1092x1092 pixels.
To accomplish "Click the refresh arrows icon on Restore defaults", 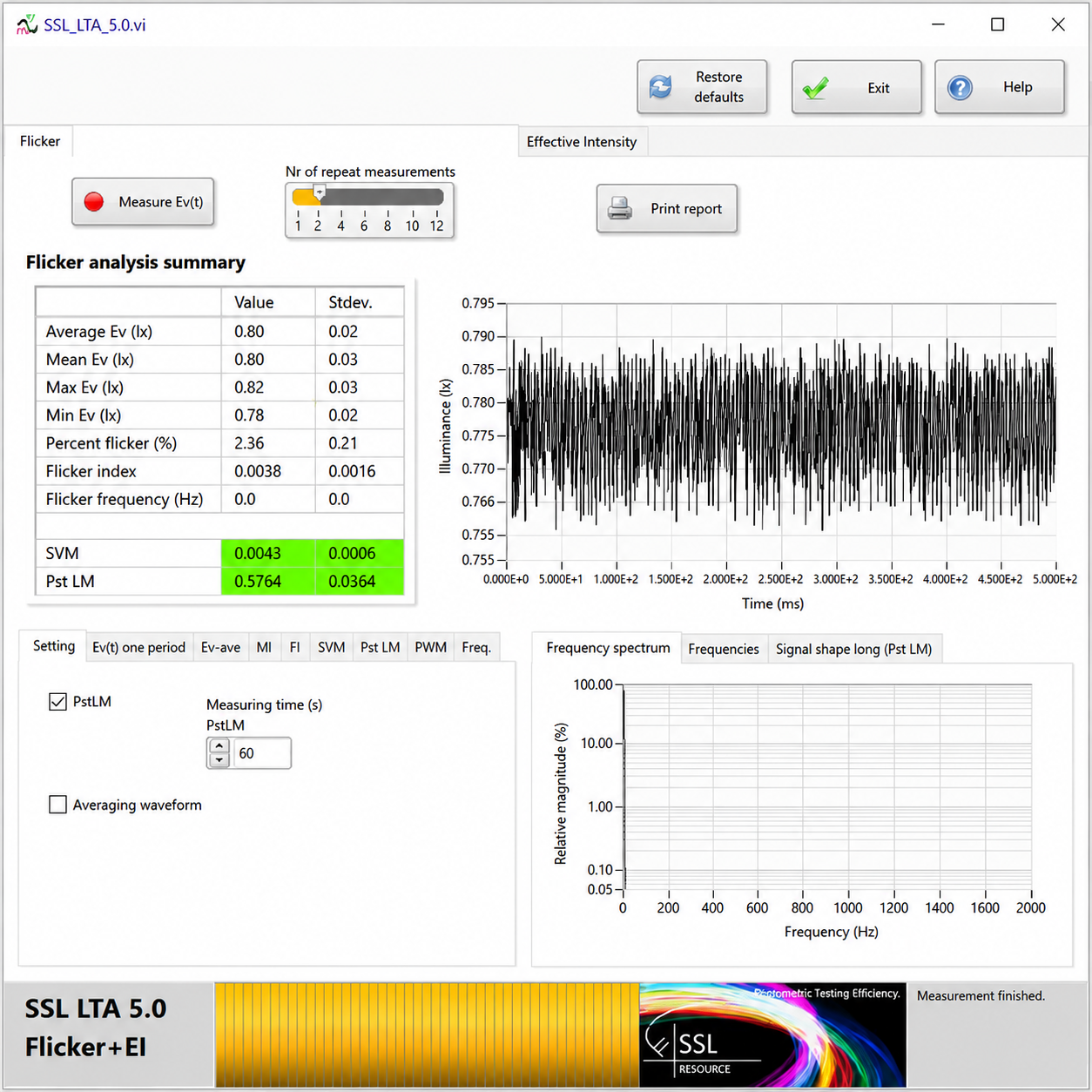I will (661, 87).
